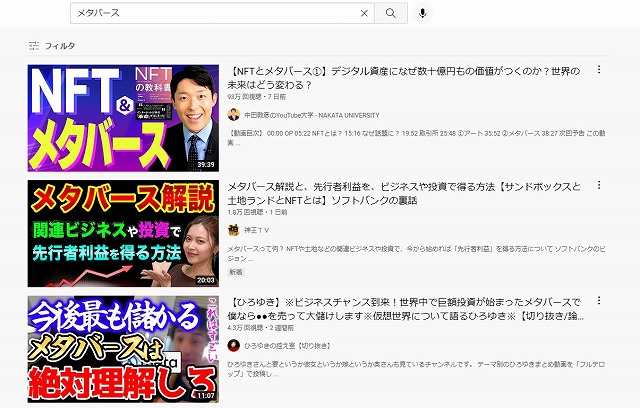
Task: Click the 20:03 duration badge on second thumbnail
Action: (x=206, y=280)
